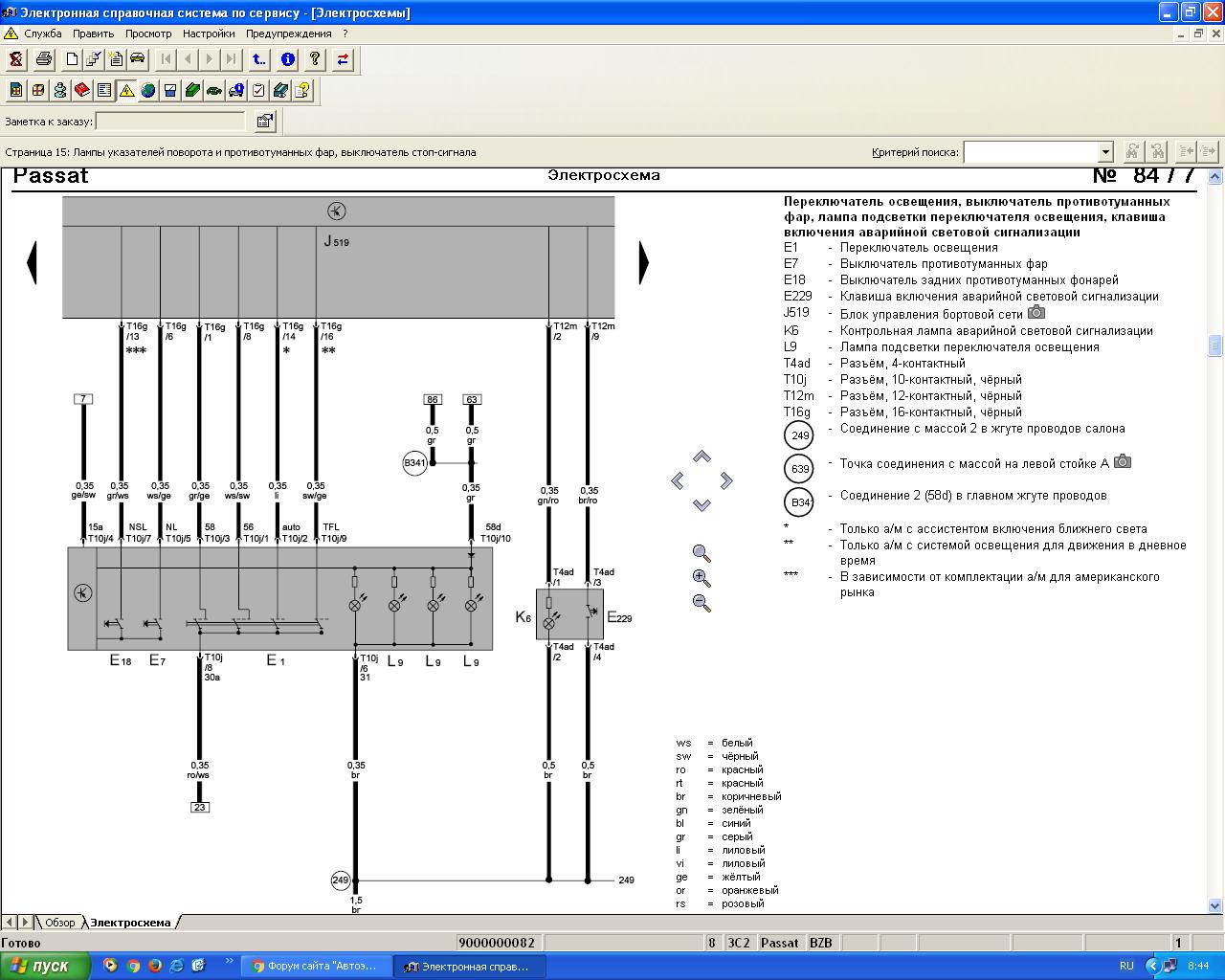Click the vertical scrollbar down arrow

pos(1215,905)
